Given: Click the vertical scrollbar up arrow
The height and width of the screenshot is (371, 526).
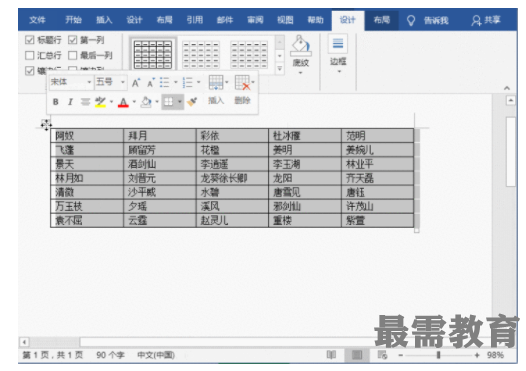Looking at the screenshot, I should pyautogui.click(x=511, y=101).
